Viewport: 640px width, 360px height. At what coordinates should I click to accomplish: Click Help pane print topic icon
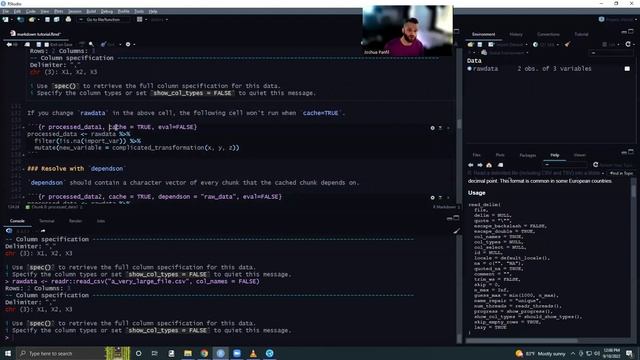(x=500, y=165)
